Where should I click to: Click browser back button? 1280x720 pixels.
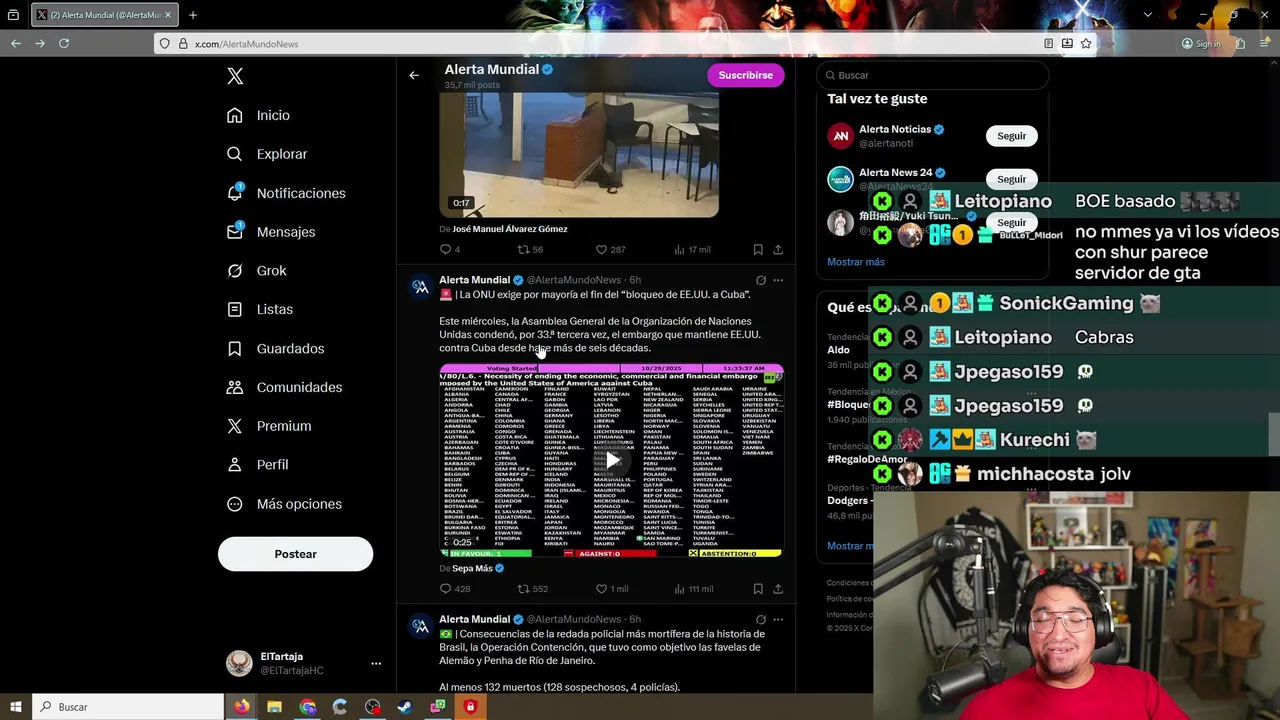pos(16,43)
